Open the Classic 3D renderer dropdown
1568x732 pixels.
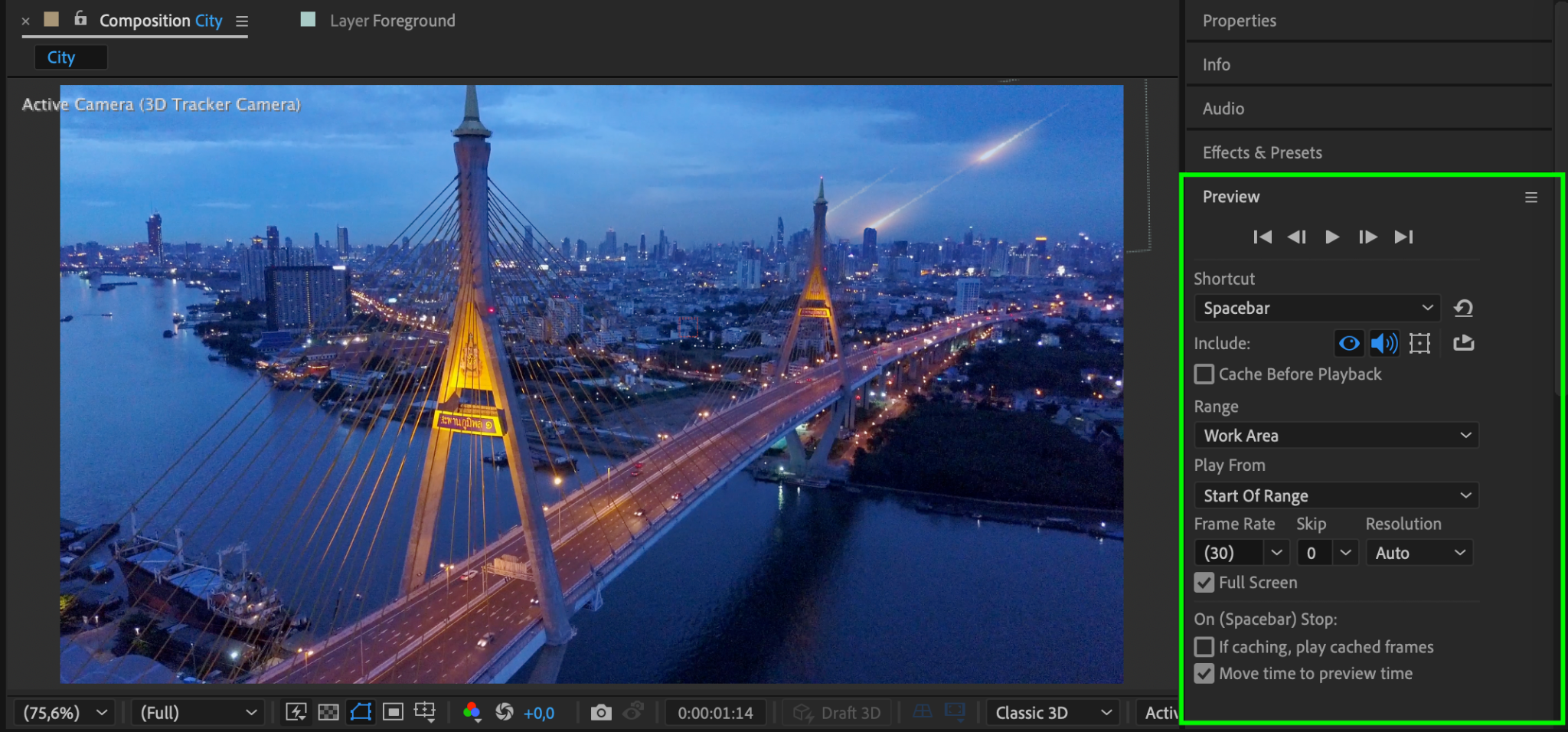coord(1053,713)
